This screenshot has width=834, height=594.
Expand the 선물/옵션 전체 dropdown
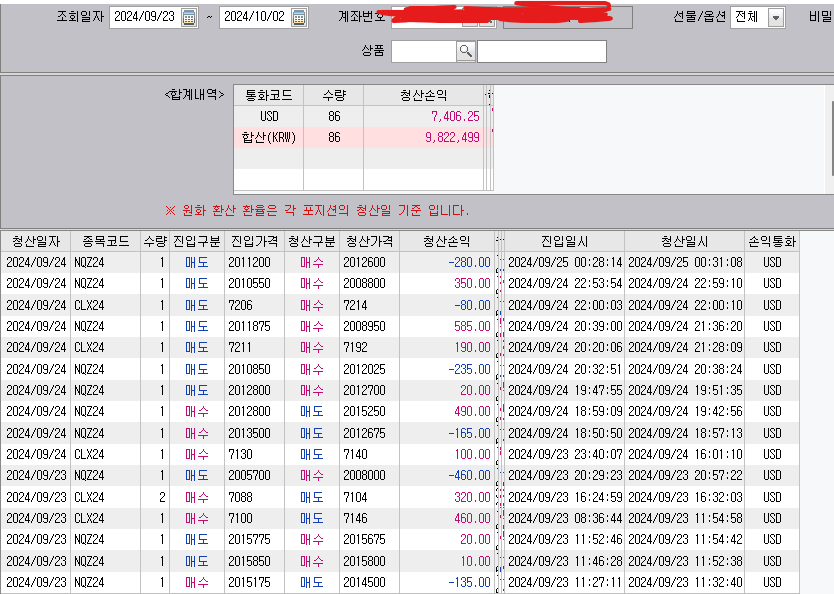point(776,18)
